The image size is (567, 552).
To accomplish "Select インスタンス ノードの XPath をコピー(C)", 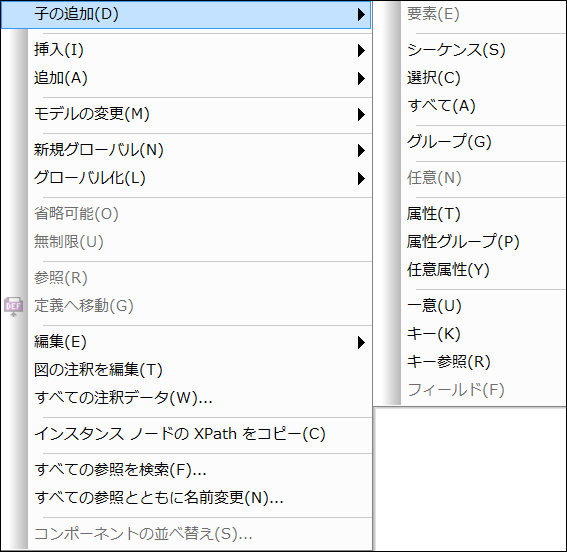I will (186, 434).
